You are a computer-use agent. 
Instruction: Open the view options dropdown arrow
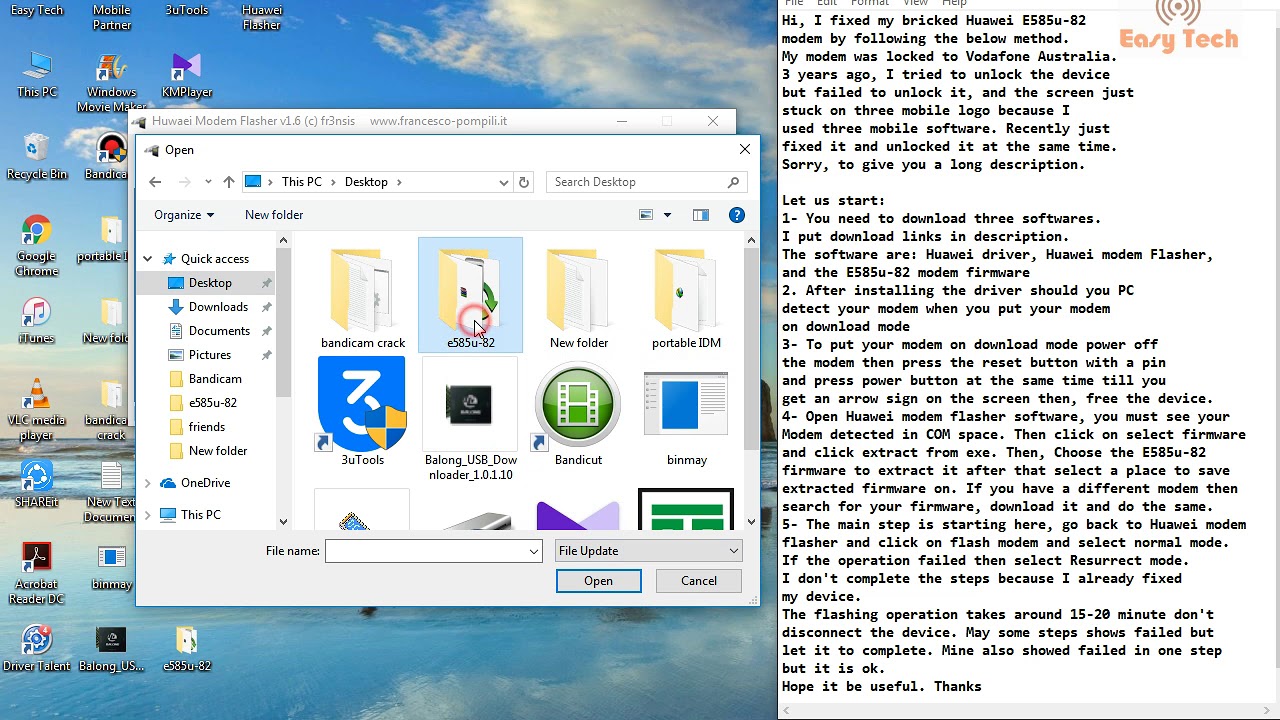point(667,215)
